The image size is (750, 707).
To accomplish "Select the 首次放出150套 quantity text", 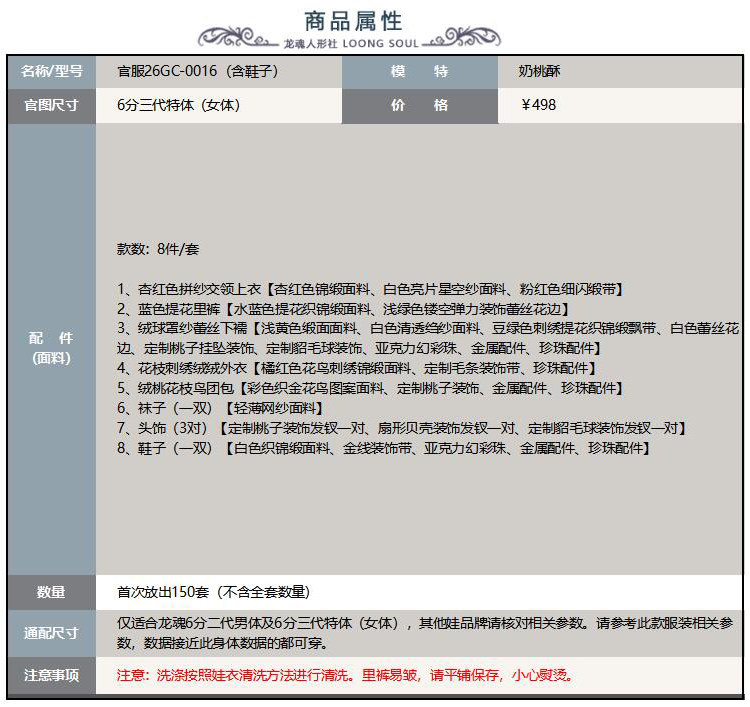I will [213, 592].
